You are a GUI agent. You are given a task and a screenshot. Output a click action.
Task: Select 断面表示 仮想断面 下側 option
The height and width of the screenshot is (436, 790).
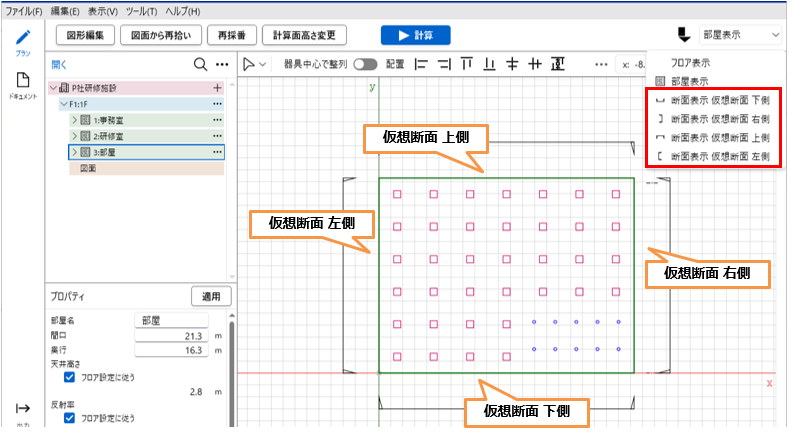(719, 101)
